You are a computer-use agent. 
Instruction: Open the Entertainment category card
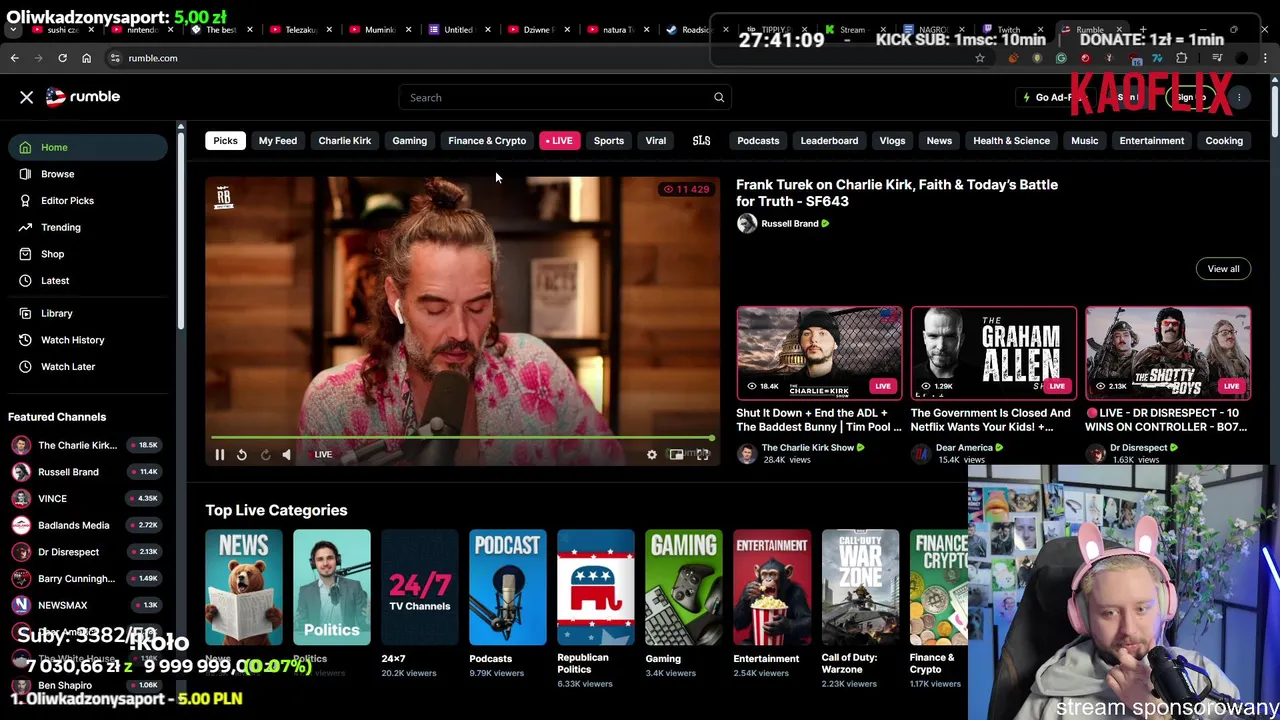point(772,588)
